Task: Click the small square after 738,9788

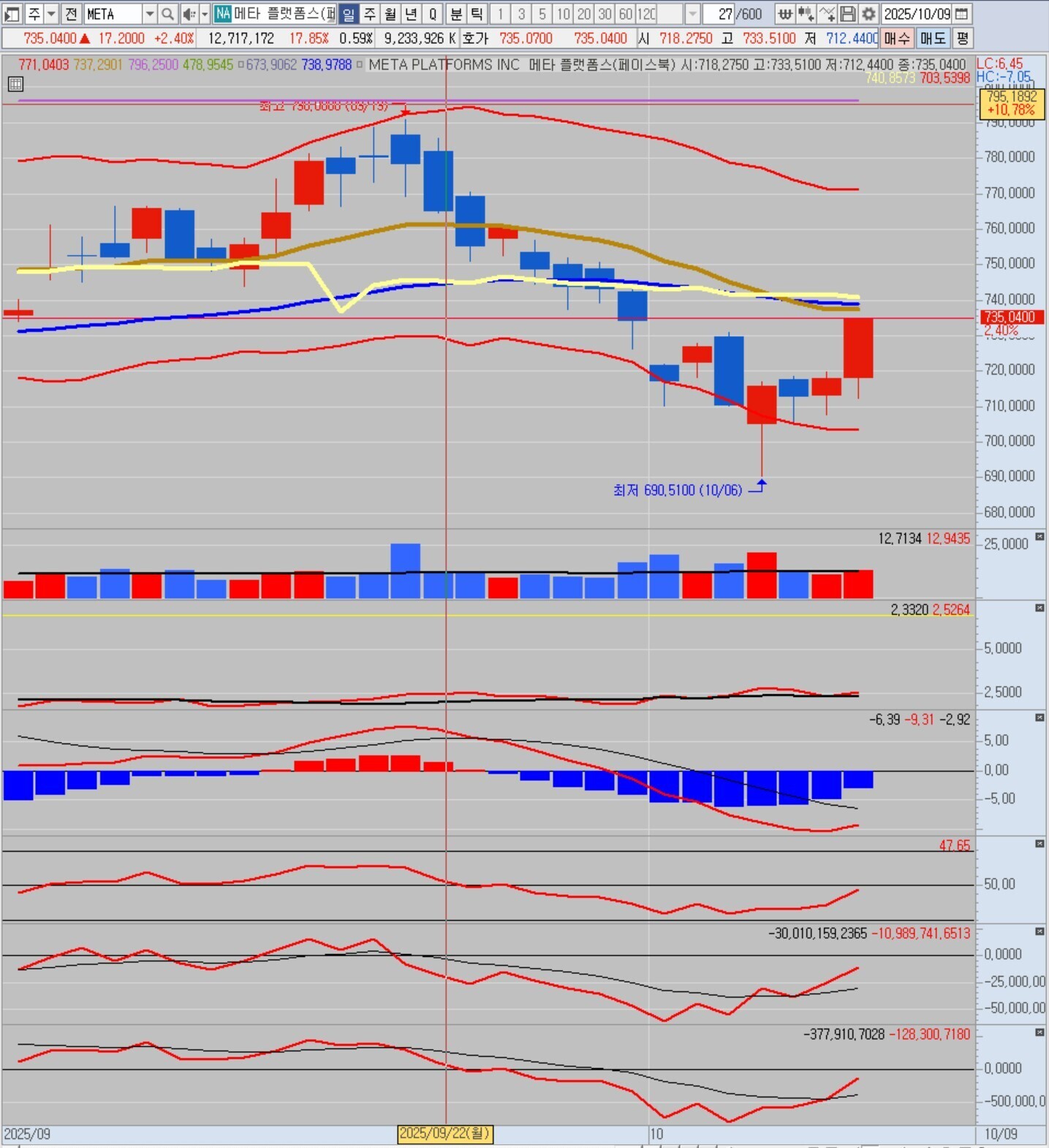Action: pyautogui.click(x=359, y=64)
